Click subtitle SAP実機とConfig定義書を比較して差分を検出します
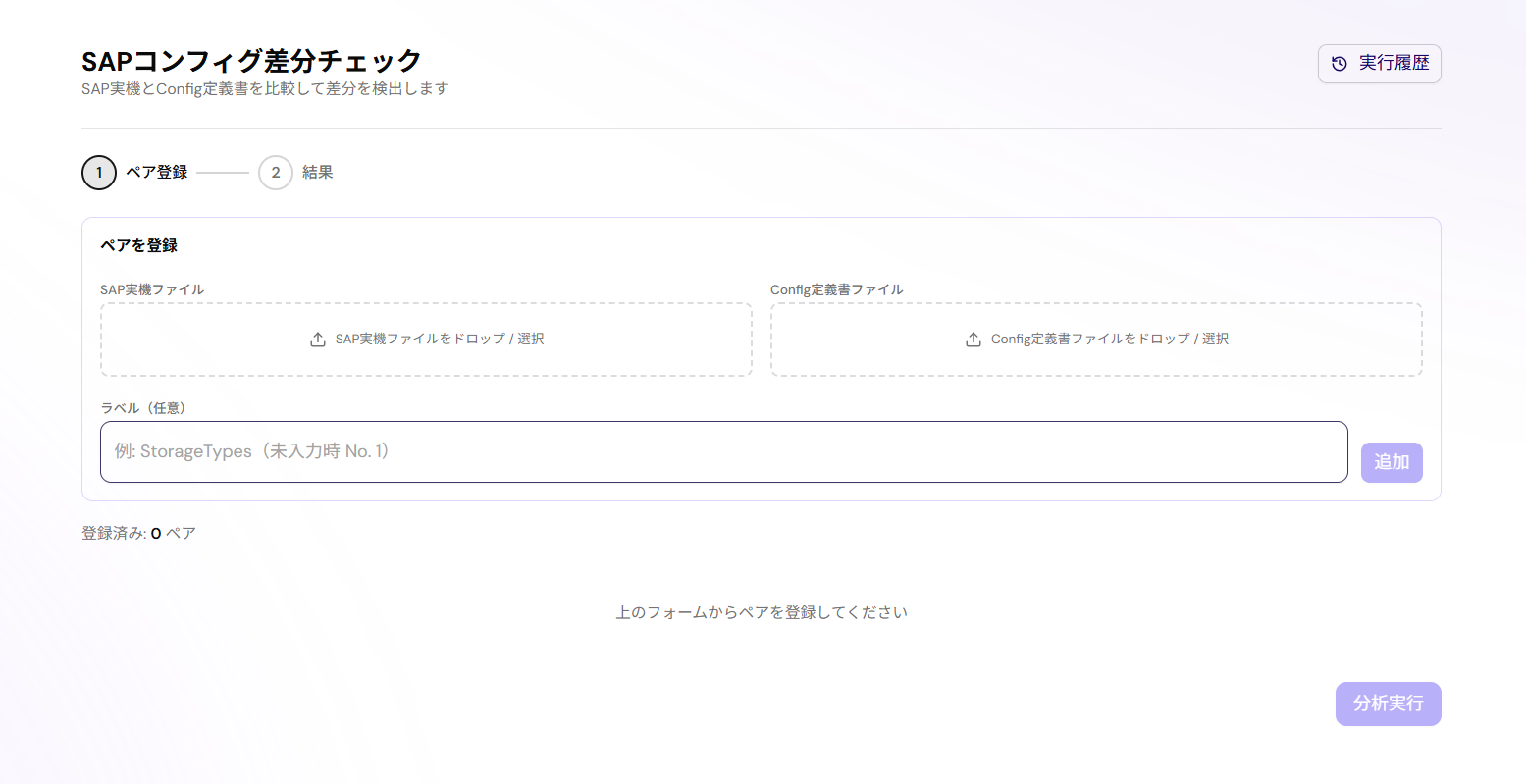 point(265,89)
